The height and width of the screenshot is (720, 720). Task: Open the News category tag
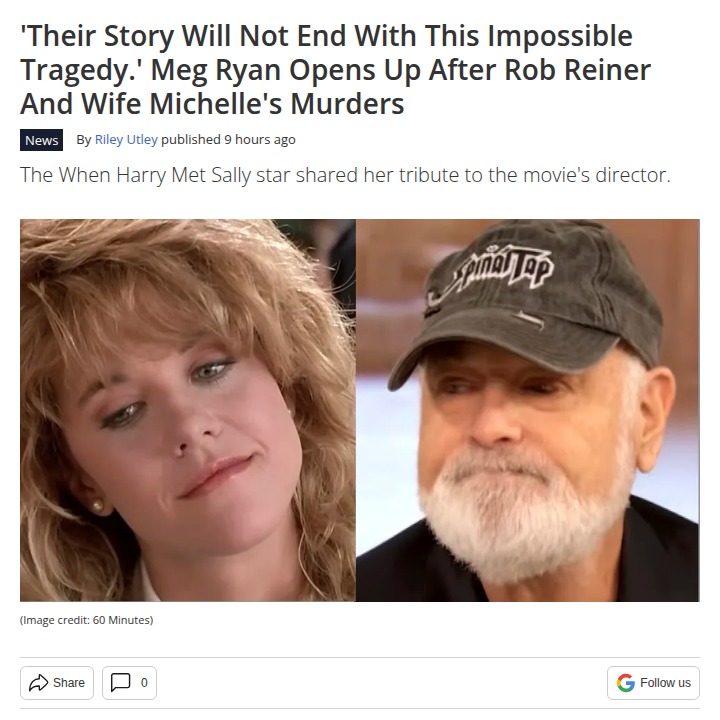(x=41, y=140)
